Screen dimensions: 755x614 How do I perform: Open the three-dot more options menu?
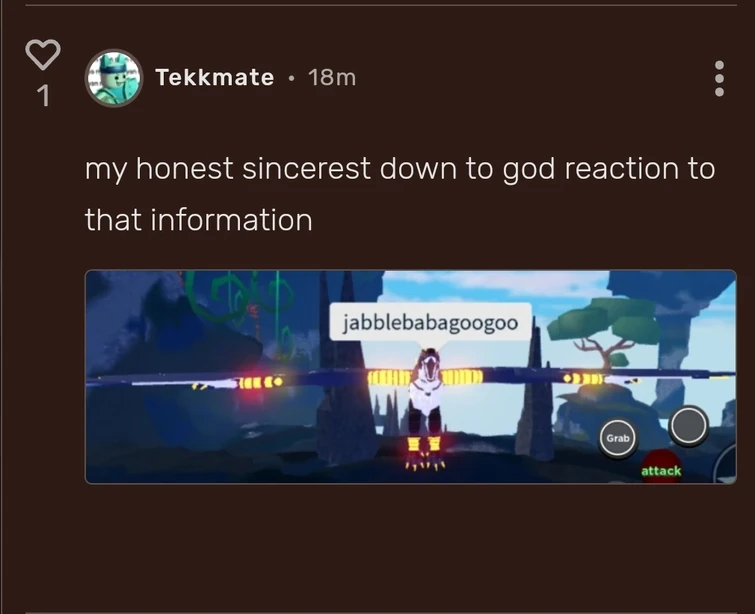pyautogui.click(x=719, y=78)
